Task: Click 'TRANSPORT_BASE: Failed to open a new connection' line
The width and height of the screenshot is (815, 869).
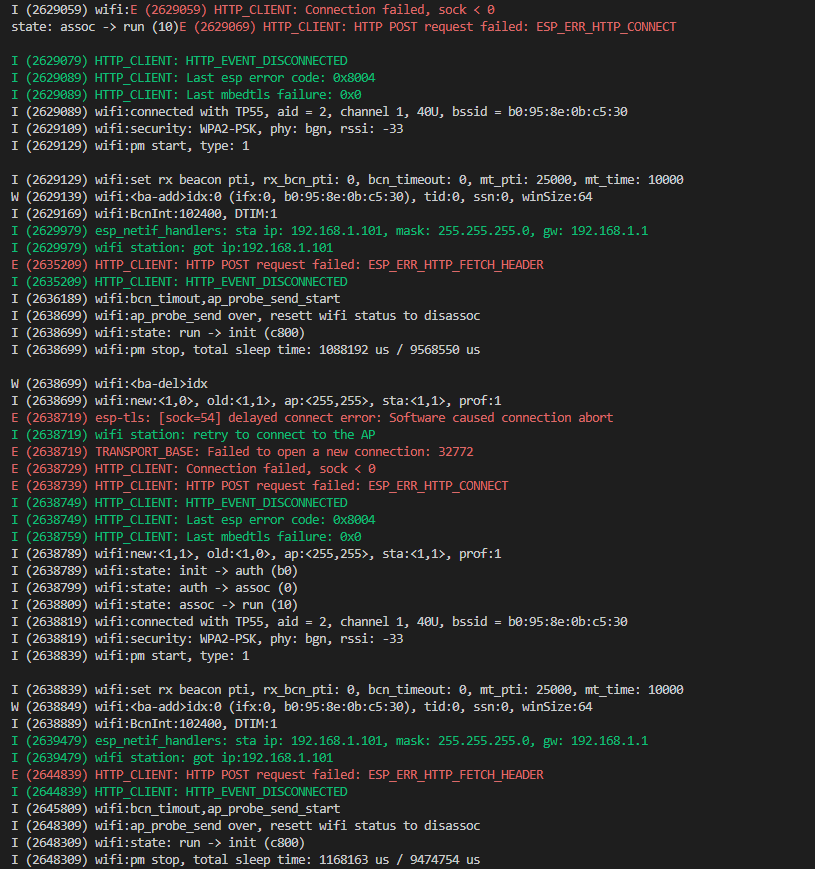Action: (242, 452)
